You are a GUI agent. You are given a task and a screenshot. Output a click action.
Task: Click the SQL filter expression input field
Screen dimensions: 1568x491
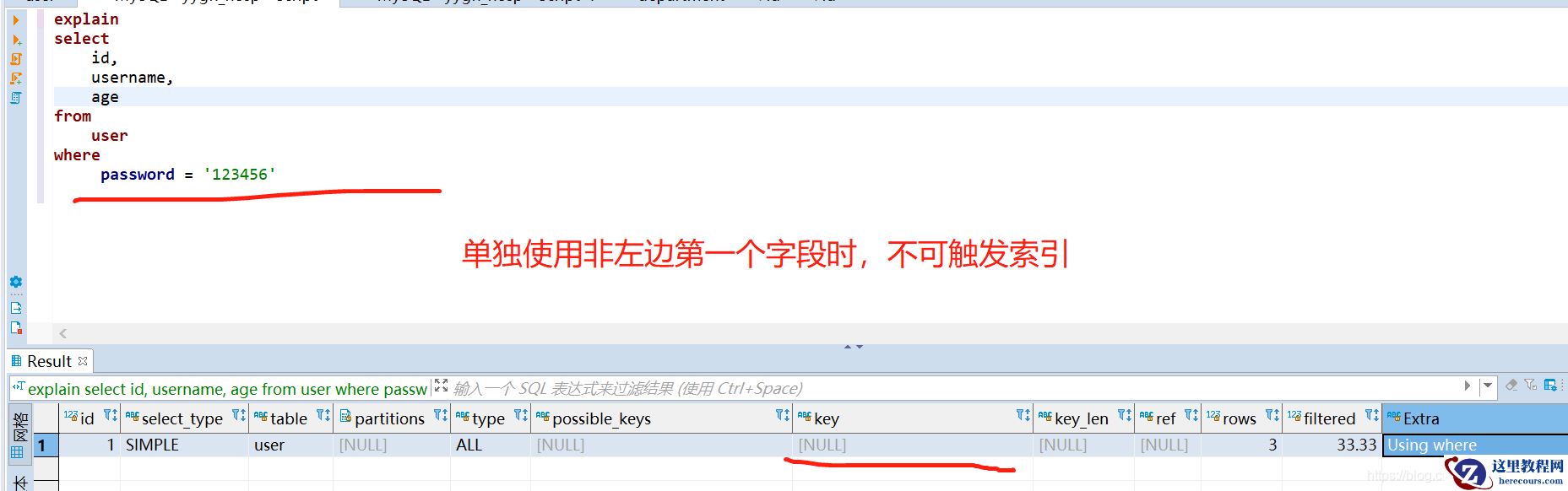(954, 388)
